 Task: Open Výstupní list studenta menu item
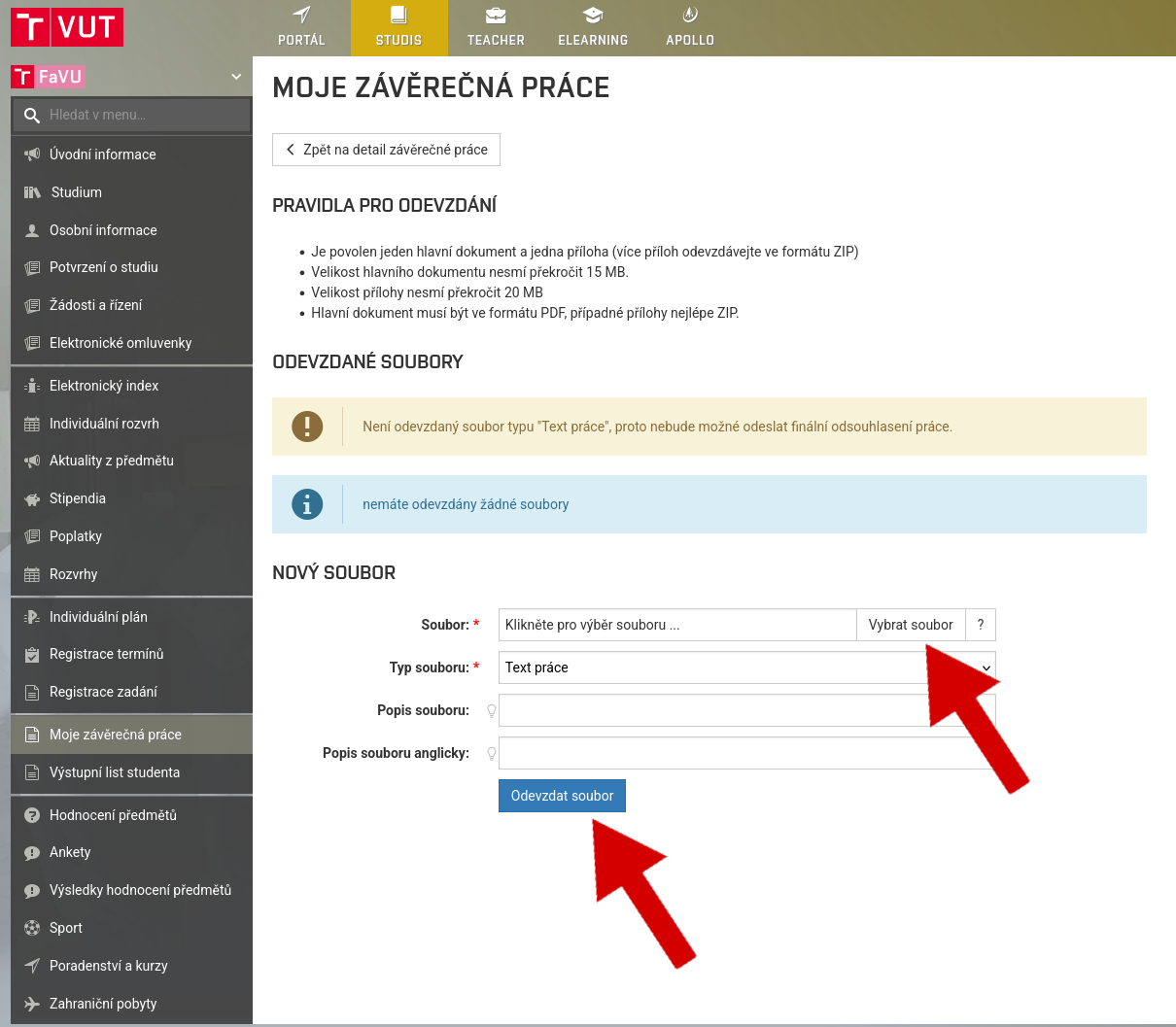(131, 772)
